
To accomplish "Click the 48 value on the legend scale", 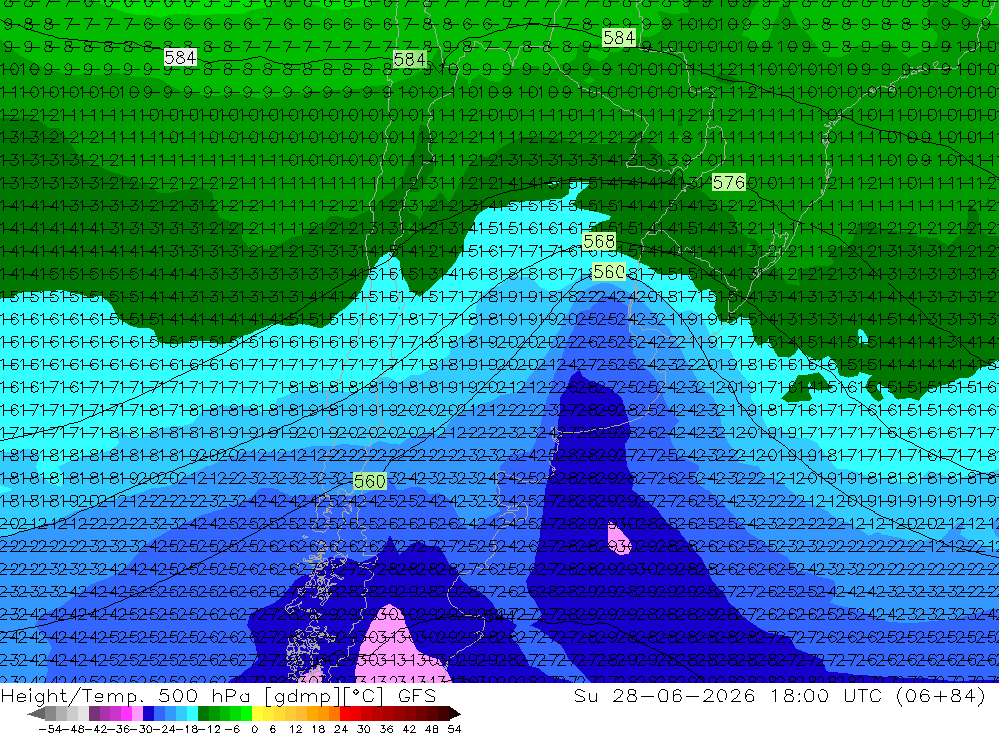I will pyautogui.click(x=432, y=729).
